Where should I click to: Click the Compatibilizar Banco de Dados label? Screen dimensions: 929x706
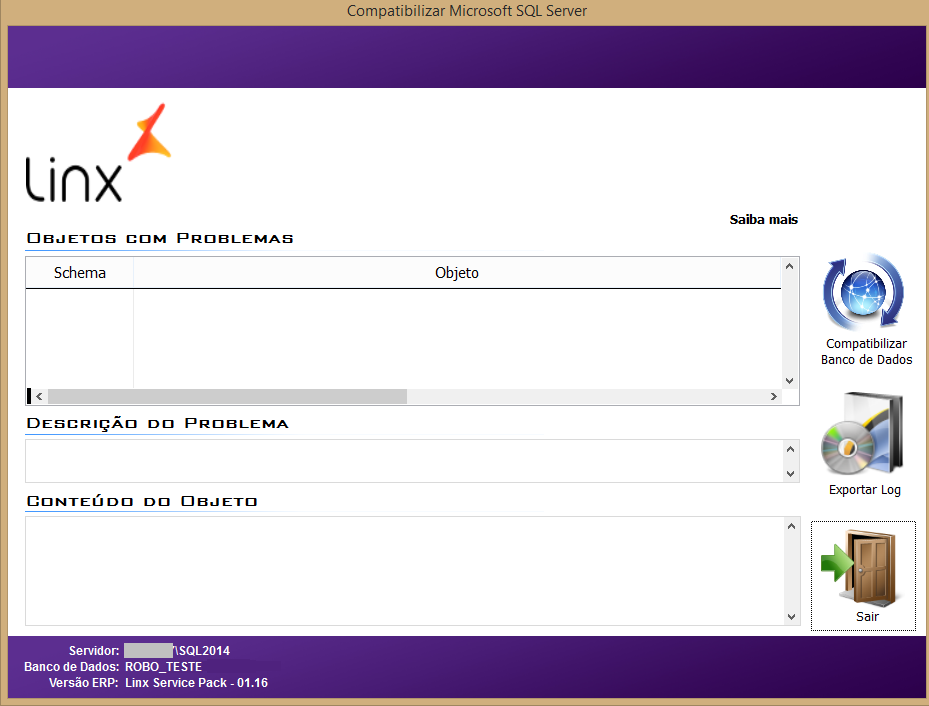click(866, 352)
